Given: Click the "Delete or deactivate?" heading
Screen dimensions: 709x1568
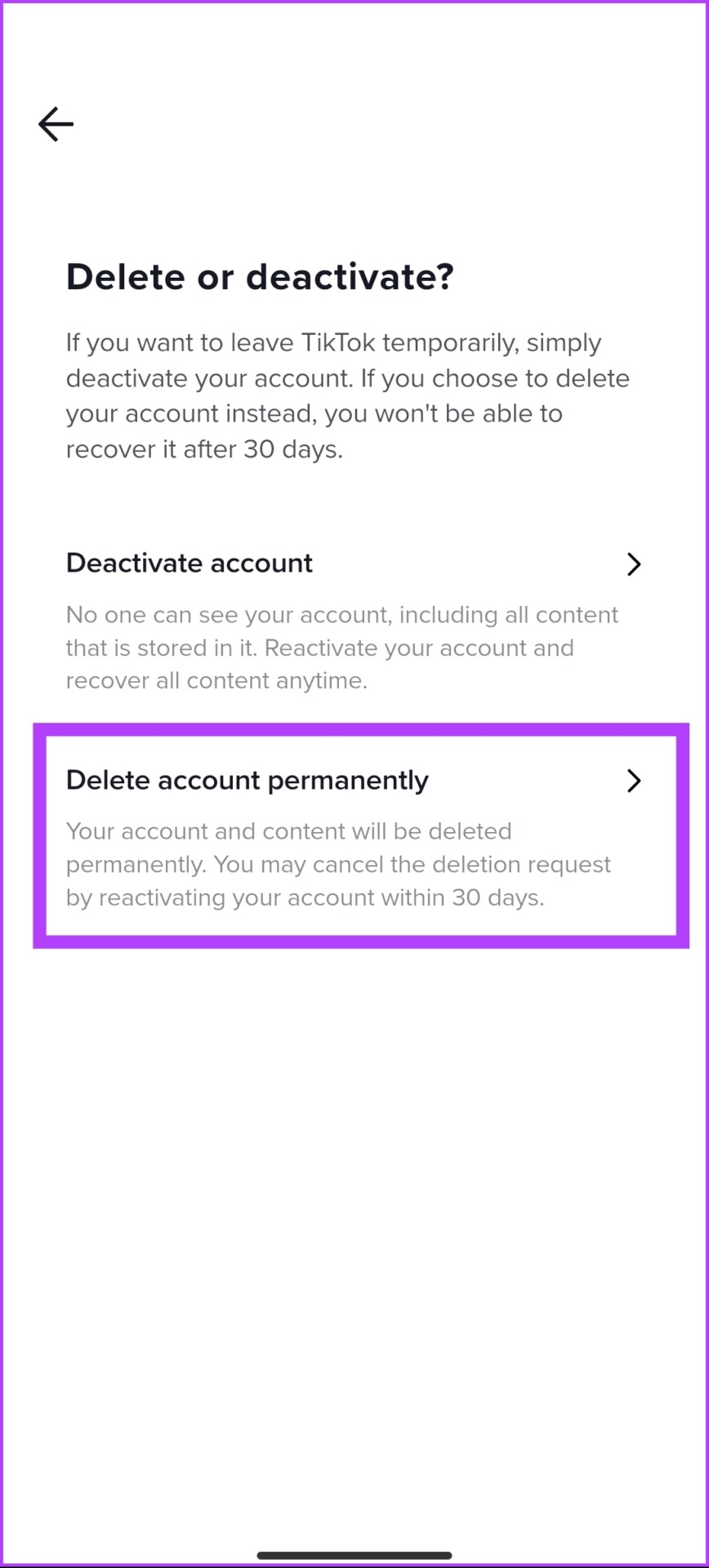Looking at the screenshot, I should click(x=260, y=277).
